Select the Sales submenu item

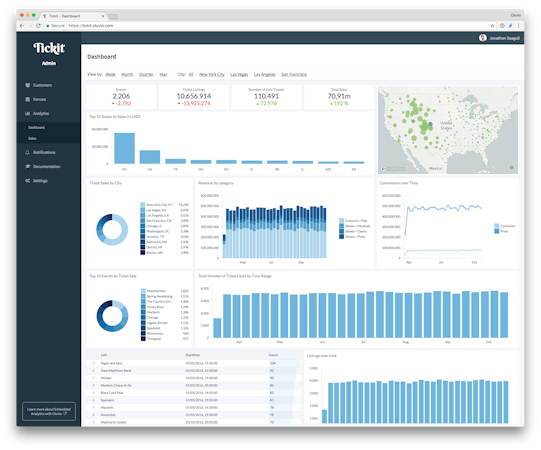[32, 138]
